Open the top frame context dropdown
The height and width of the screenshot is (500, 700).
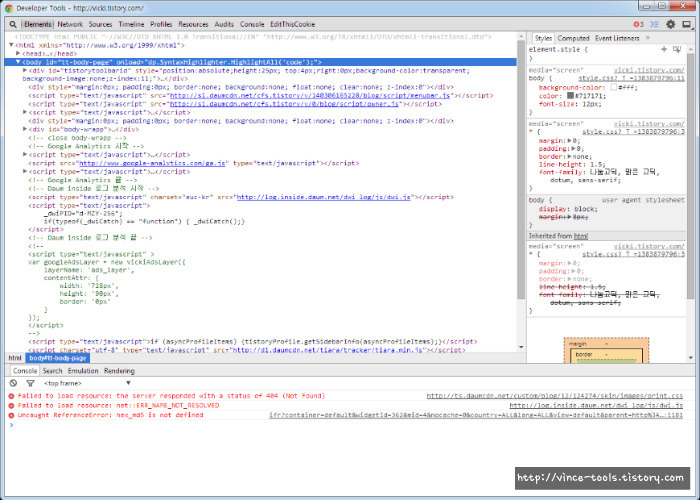click(87, 383)
